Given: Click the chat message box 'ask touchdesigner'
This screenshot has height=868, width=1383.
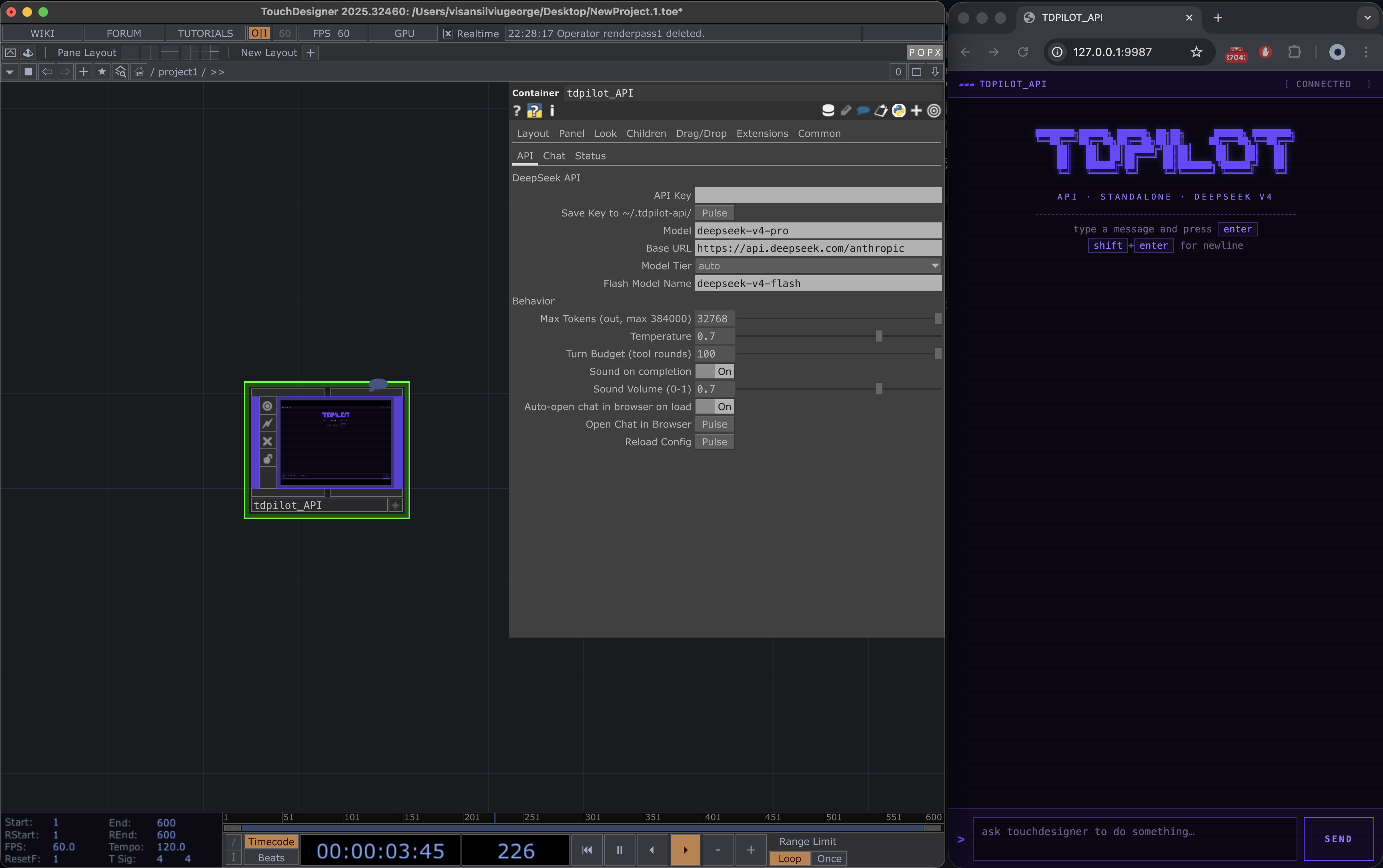Looking at the screenshot, I should pyautogui.click(x=1134, y=839).
